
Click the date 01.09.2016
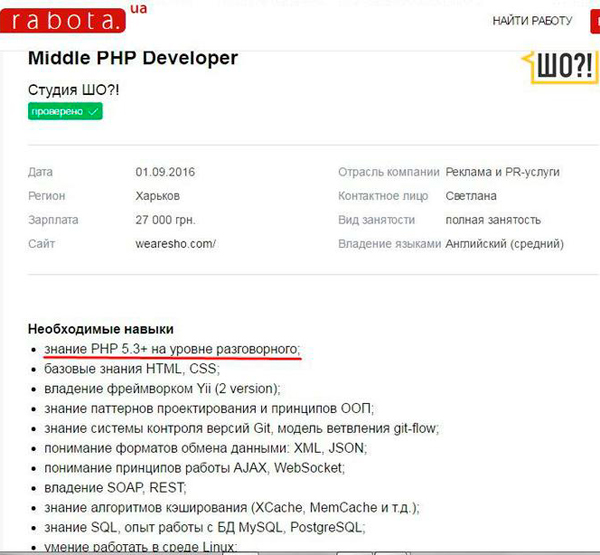click(165, 172)
